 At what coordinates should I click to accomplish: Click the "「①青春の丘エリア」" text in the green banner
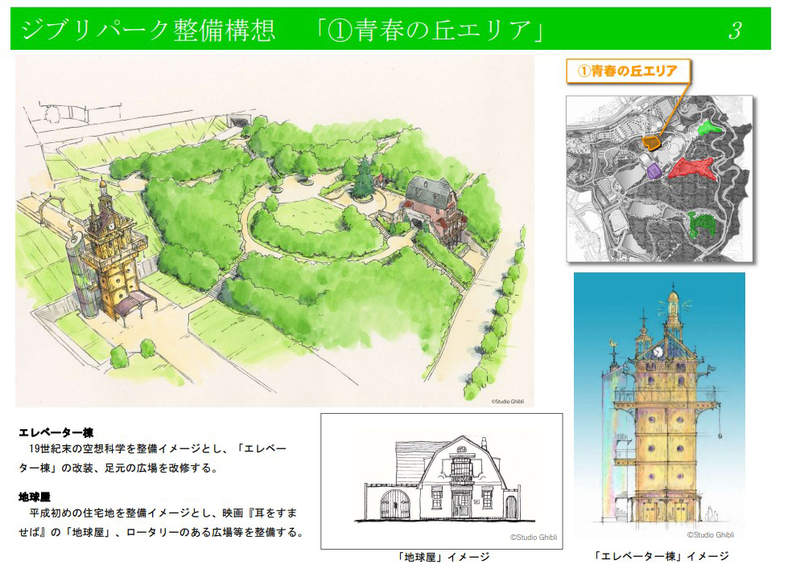[427, 30]
